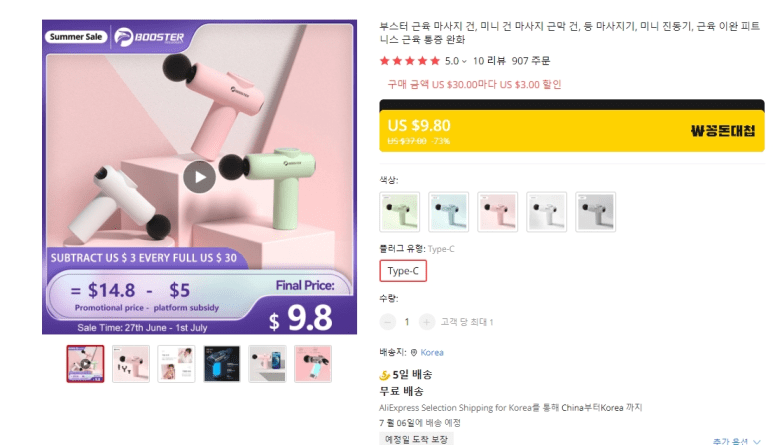Decrease quantity with the minus button

[387, 322]
